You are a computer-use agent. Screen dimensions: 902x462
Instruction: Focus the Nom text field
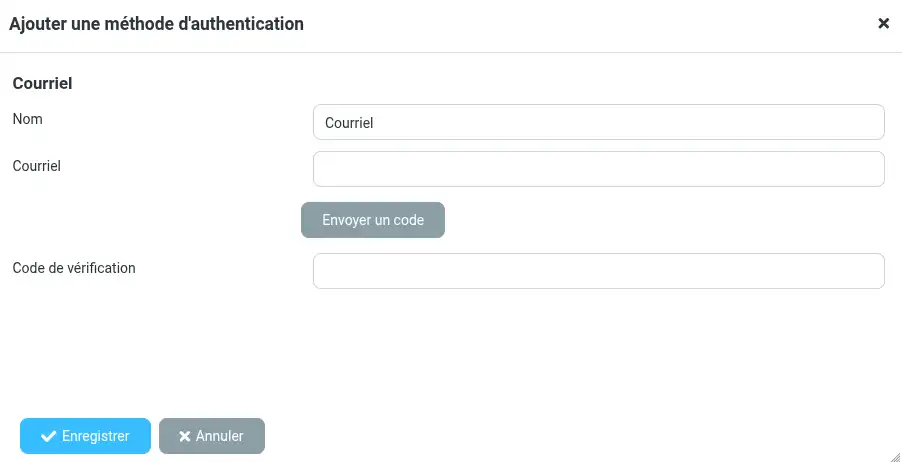click(x=598, y=123)
